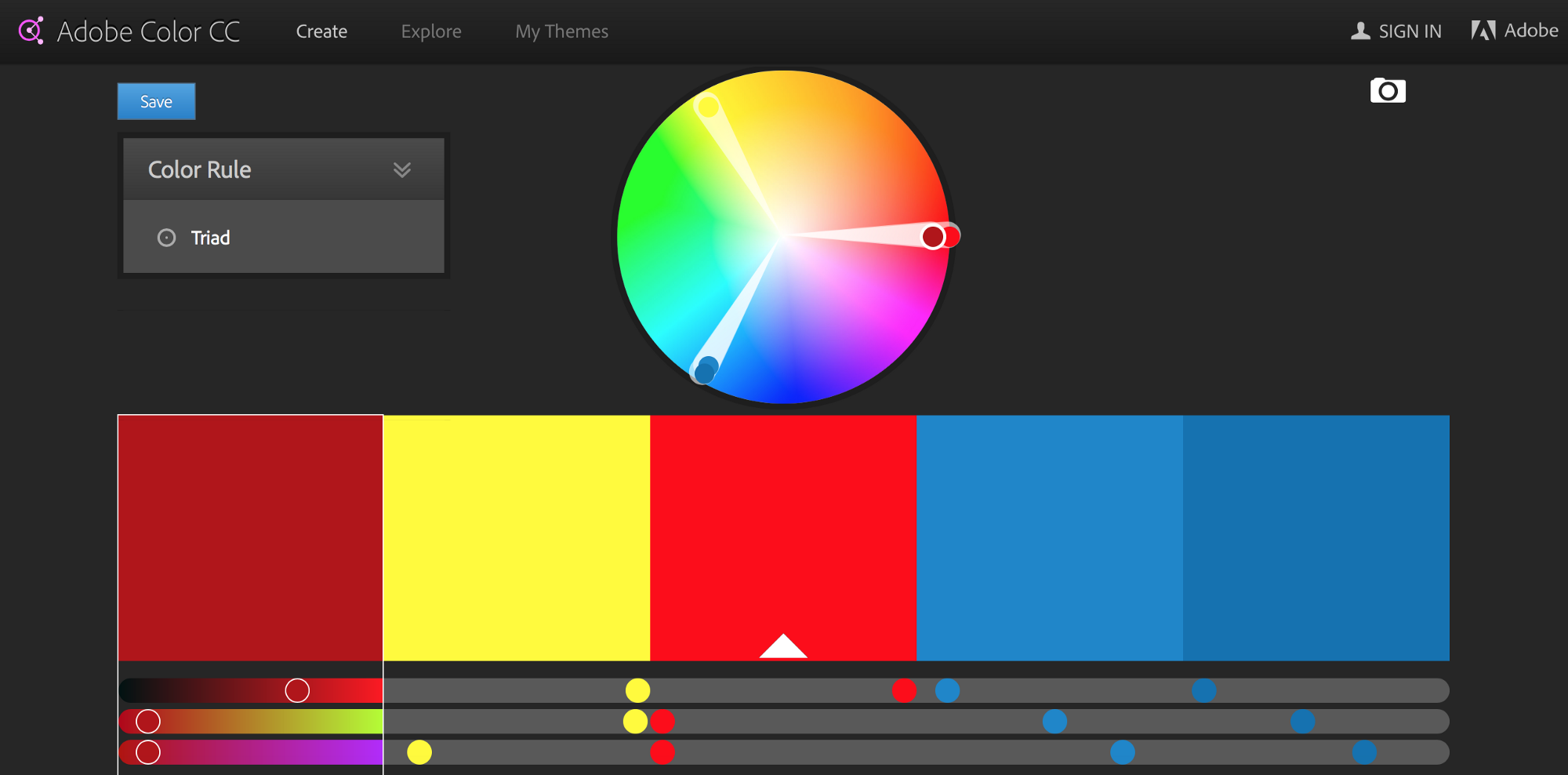Click the lighter blue dot on middle slider row
The image size is (1568, 775).
1054,721
